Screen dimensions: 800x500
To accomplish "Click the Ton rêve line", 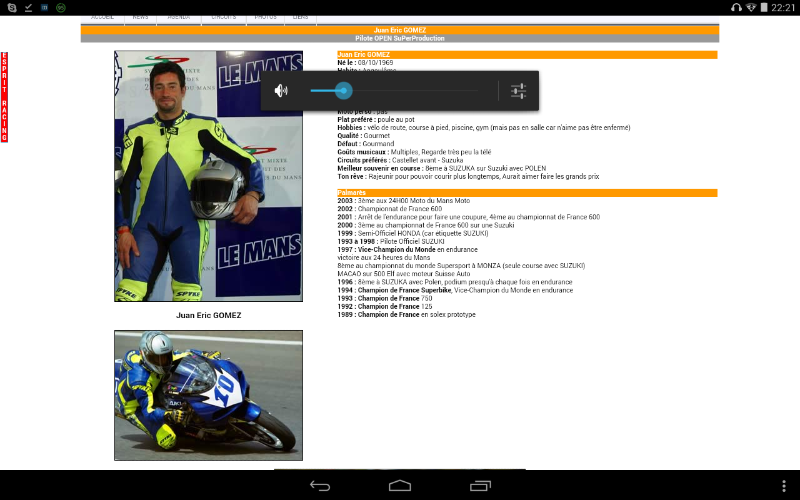I will pos(468,177).
